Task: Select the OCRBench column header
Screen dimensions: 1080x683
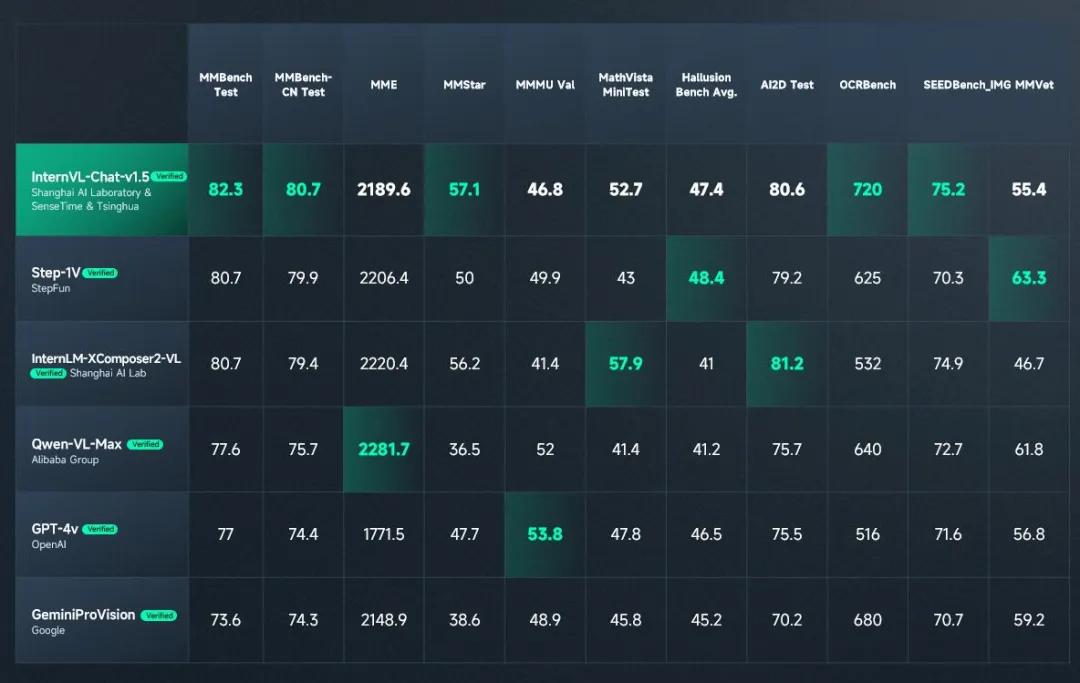Action: (867, 85)
